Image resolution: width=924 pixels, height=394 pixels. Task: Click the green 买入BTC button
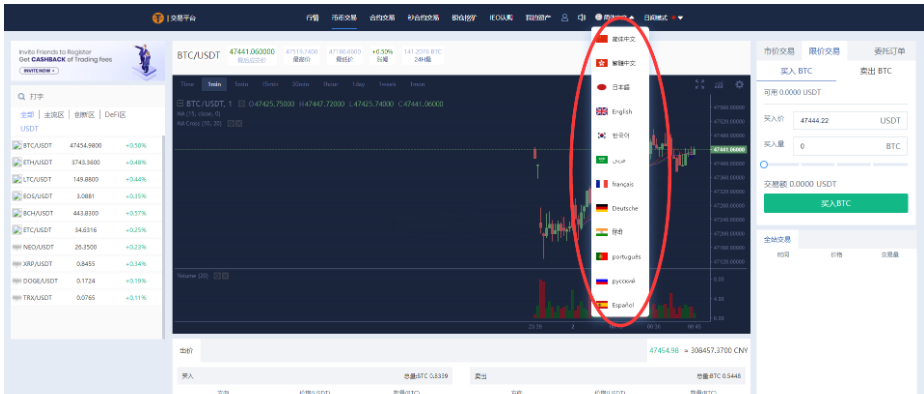pos(836,203)
